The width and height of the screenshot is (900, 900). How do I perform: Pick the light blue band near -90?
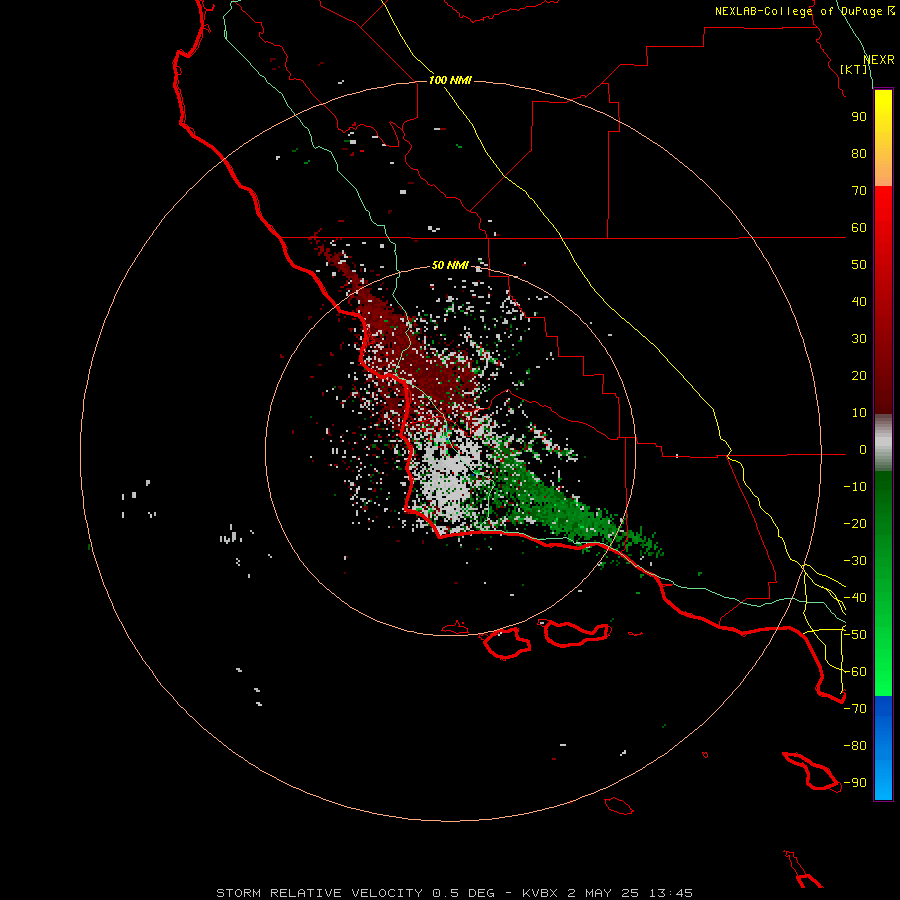click(883, 783)
